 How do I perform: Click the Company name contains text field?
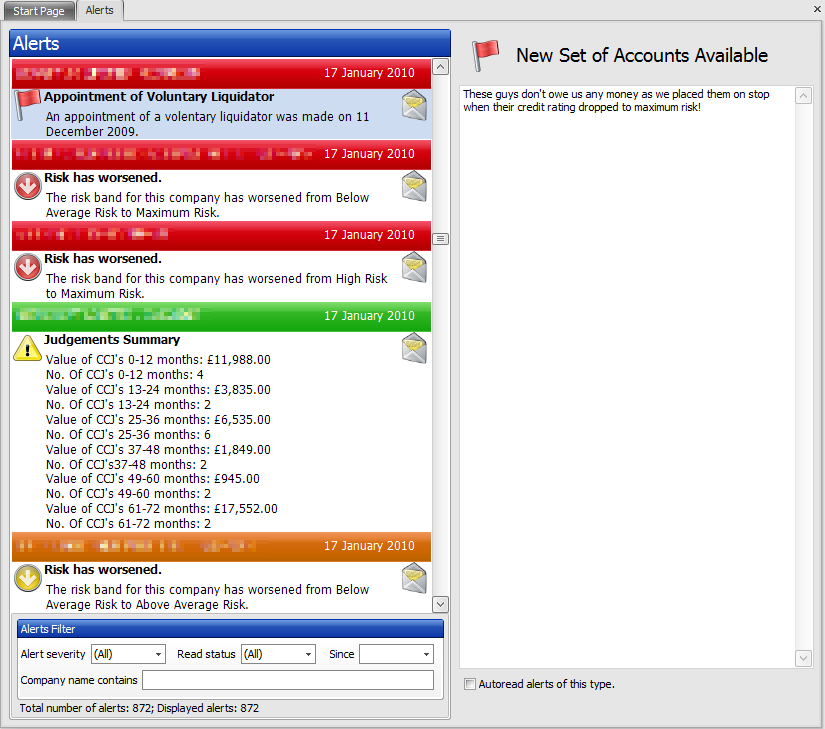pos(288,680)
